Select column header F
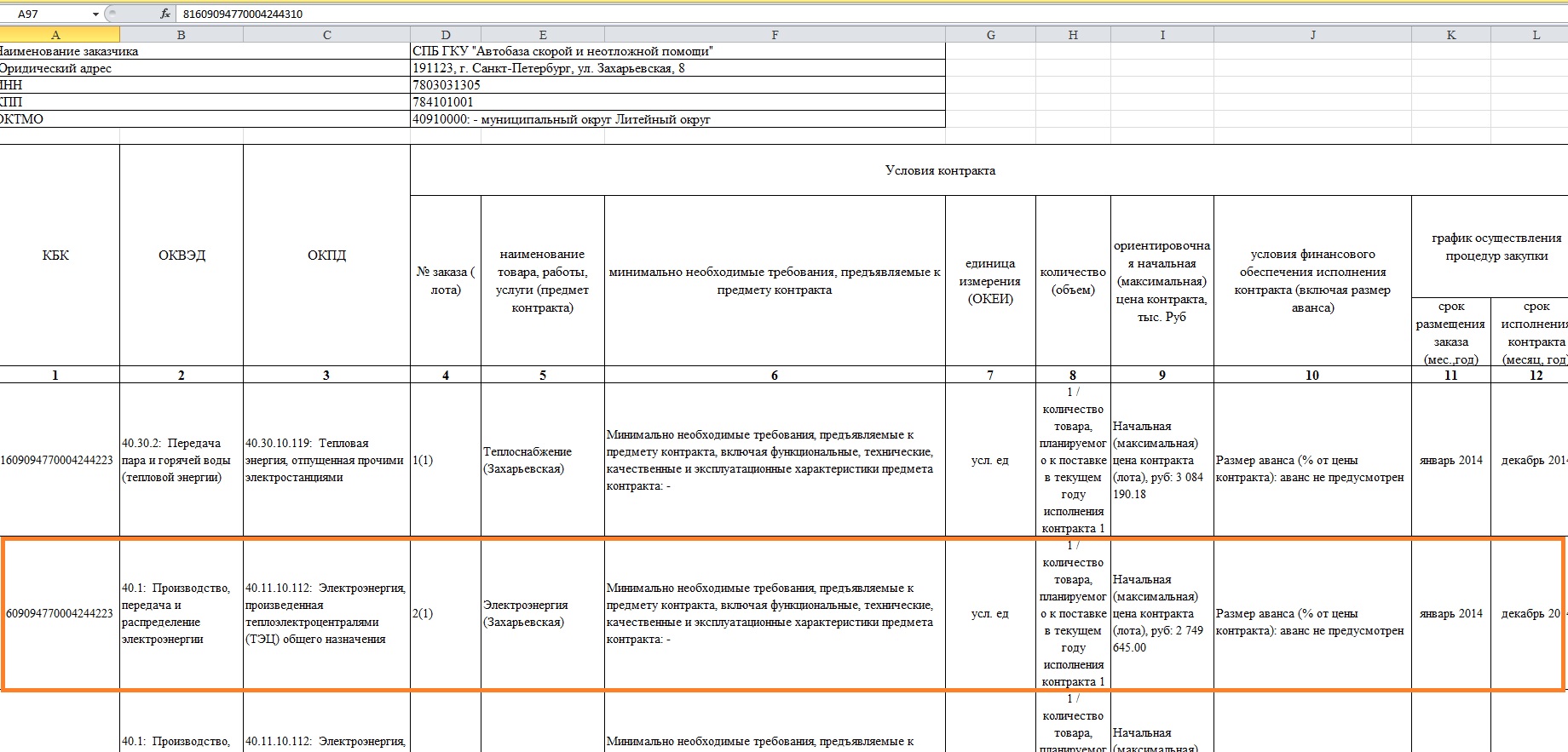The image size is (1568, 752). [x=775, y=35]
